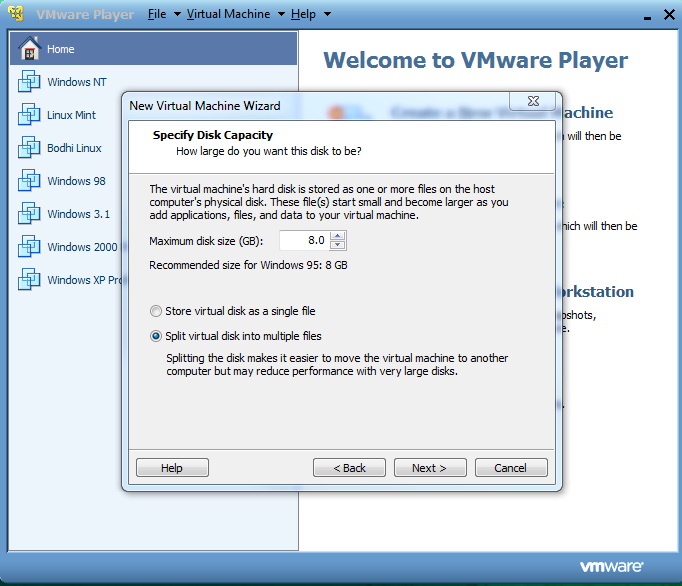This screenshot has width=682, height=586.
Task: Expand the Help menu dropdown arrow
Action: (328, 14)
